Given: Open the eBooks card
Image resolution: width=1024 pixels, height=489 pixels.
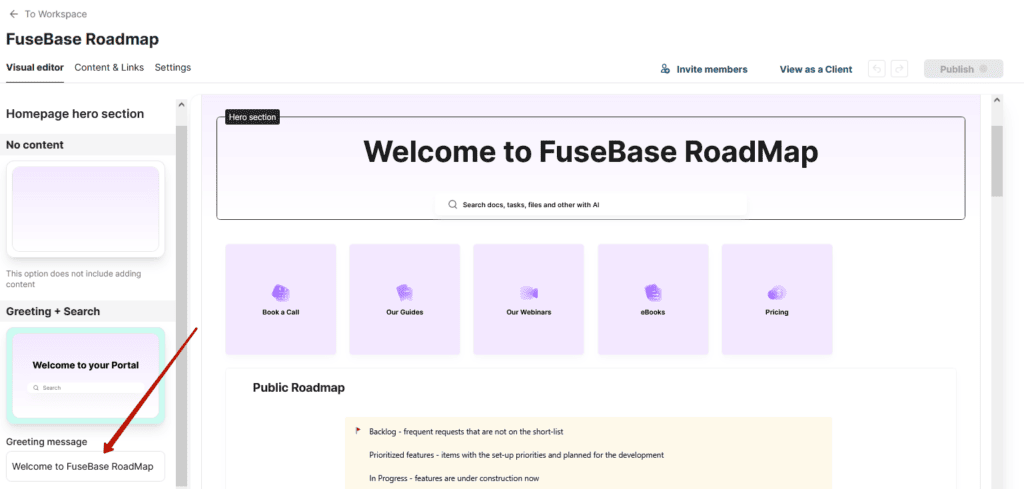Looking at the screenshot, I should (x=653, y=299).
